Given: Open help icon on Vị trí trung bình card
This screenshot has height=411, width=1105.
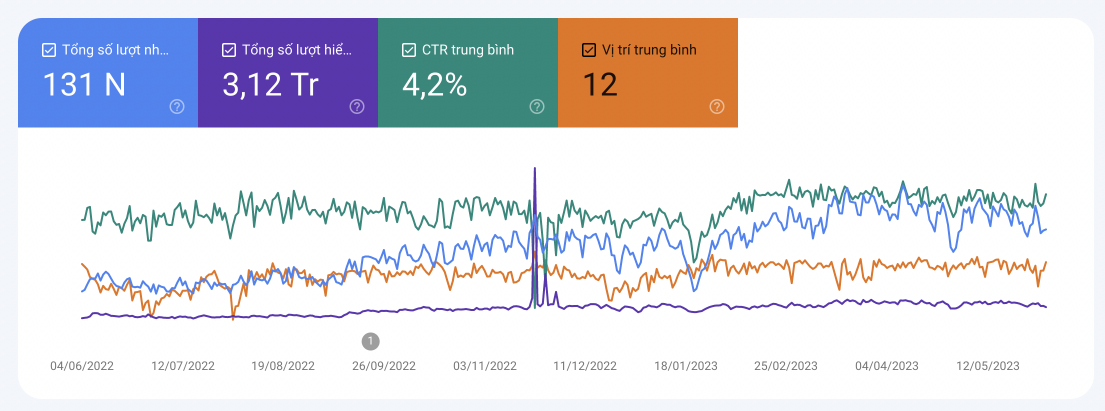Looking at the screenshot, I should (x=717, y=106).
